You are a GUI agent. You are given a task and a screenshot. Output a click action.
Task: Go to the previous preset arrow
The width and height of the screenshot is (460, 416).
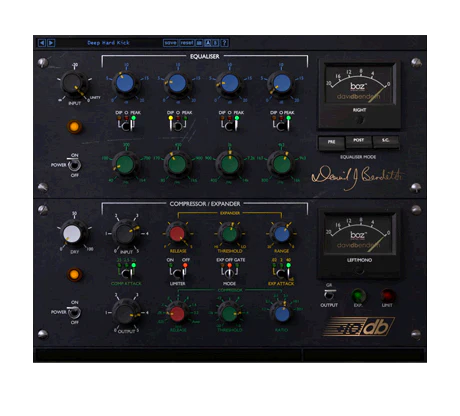tap(42, 43)
